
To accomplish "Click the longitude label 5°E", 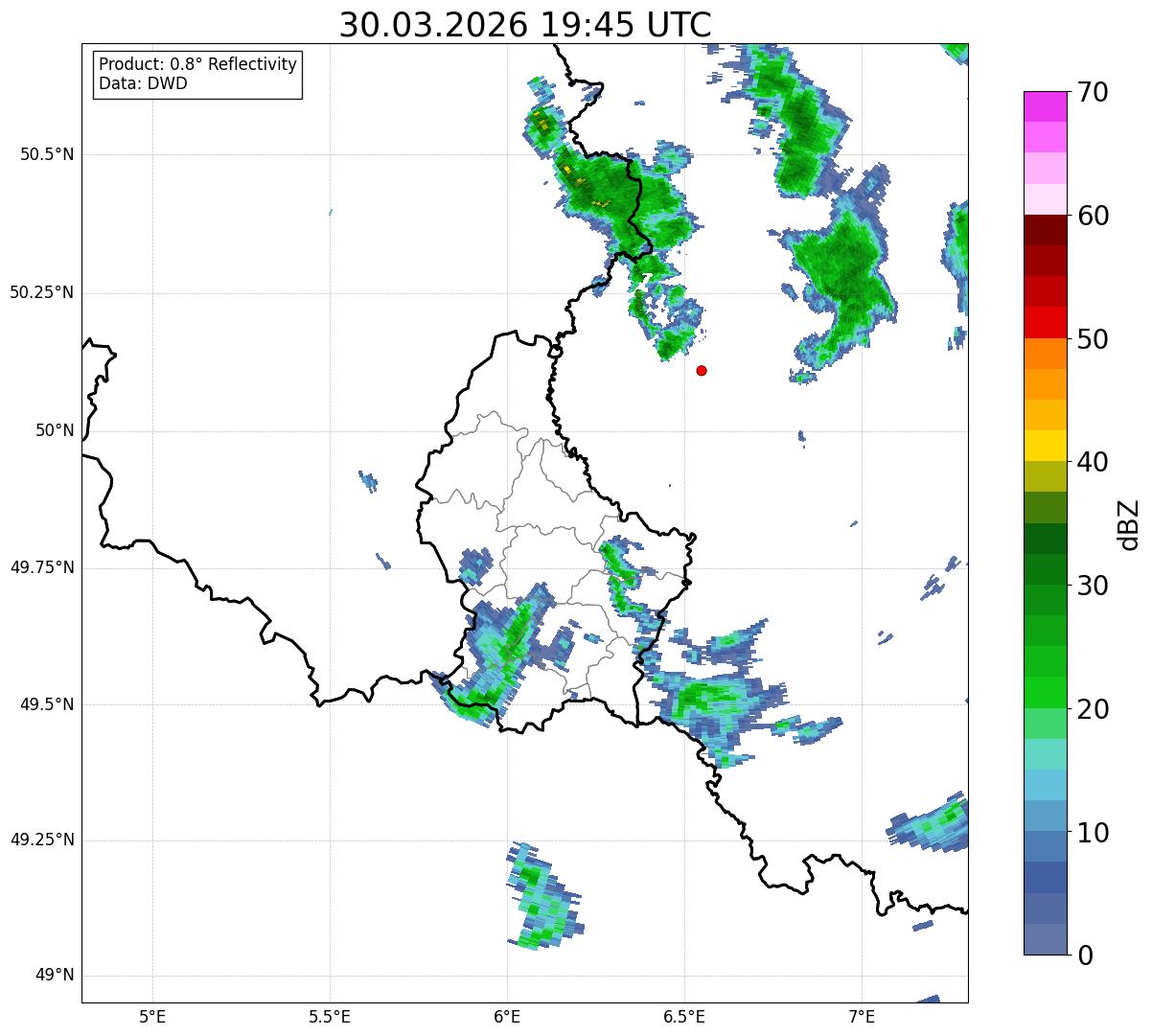I will [x=152, y=1017].
